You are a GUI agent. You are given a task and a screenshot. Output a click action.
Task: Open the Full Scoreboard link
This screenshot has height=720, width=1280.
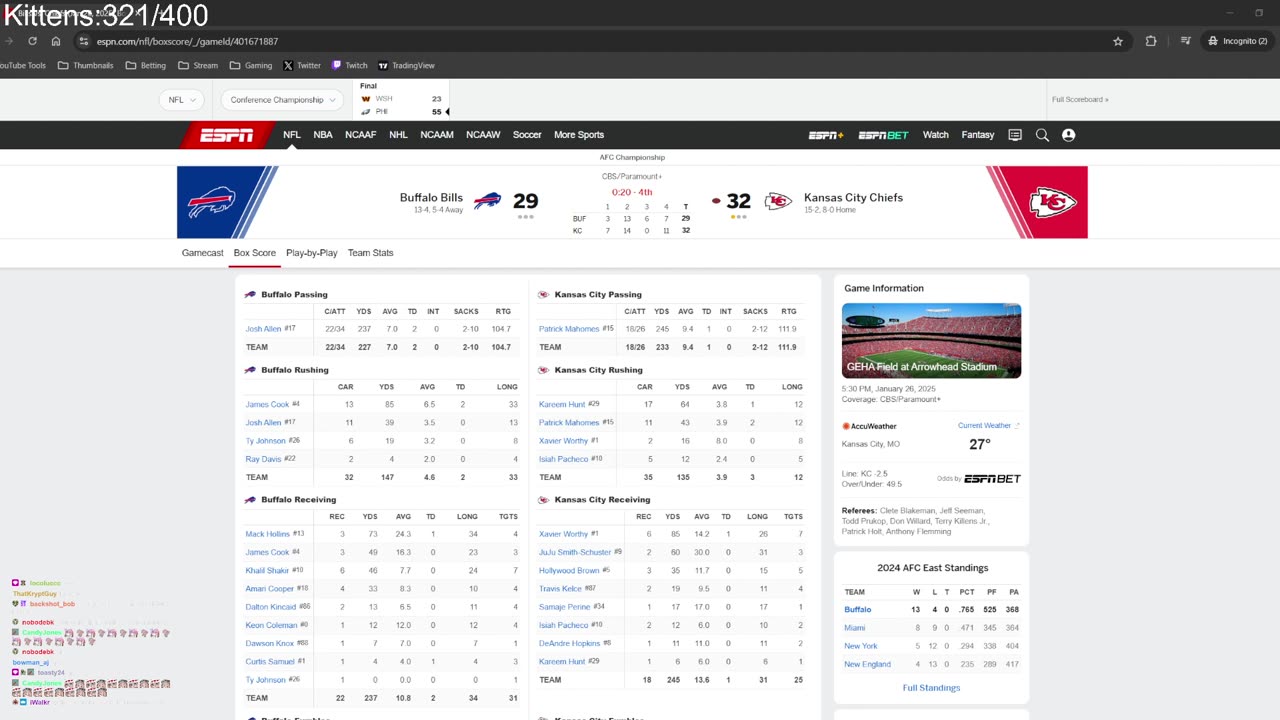click(1080, 100)
